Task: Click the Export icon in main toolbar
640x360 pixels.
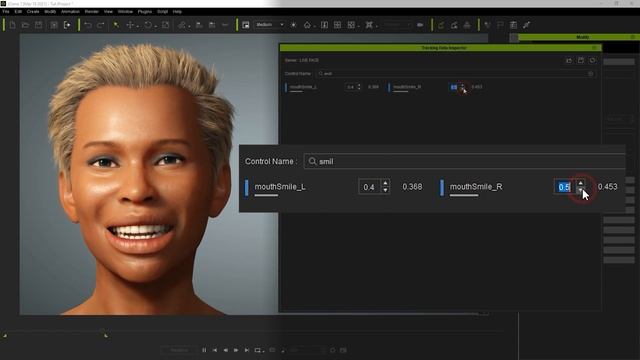Action: point(67,25)
